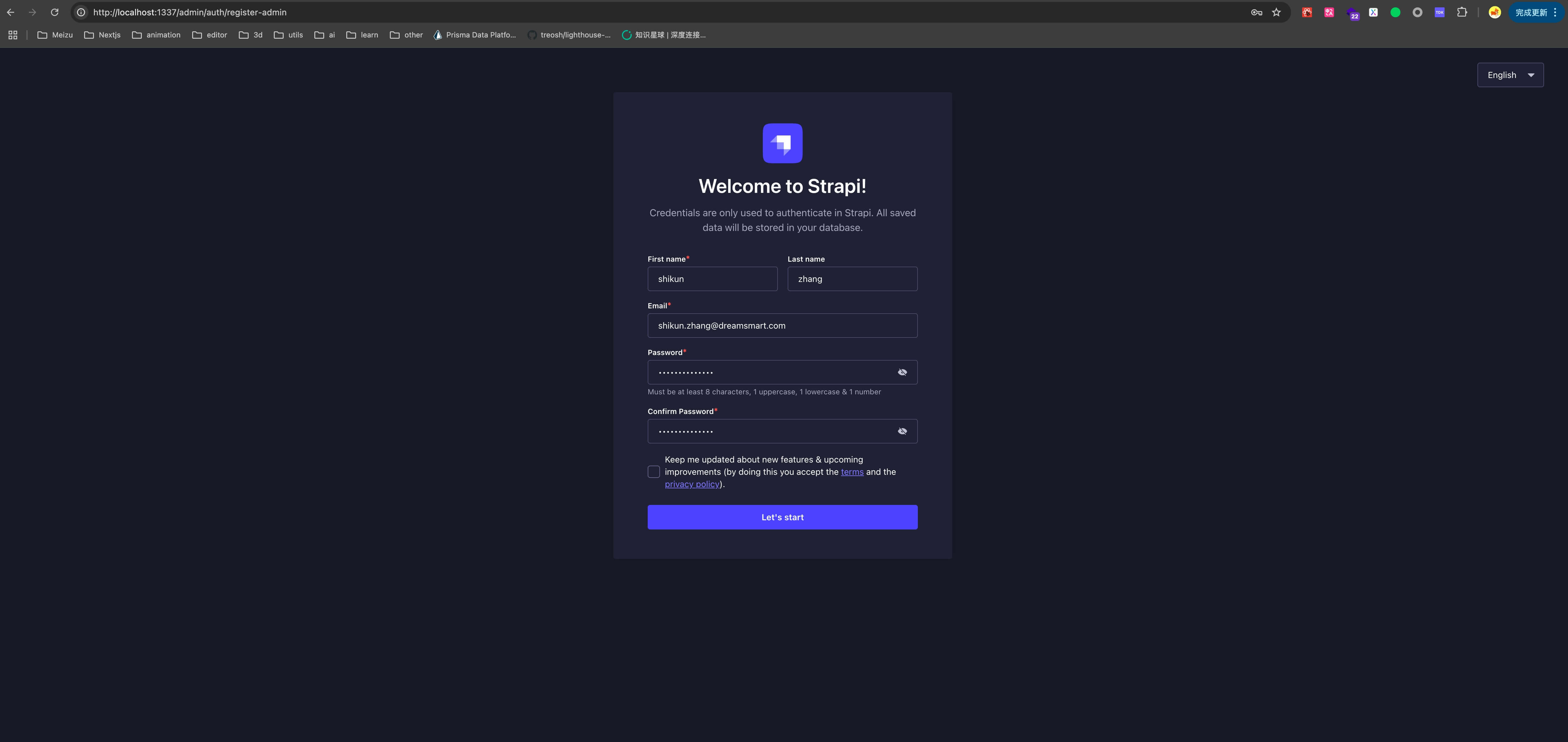
Task: Open the 知识星球 bookmark
Action: (x=663, y=35)
